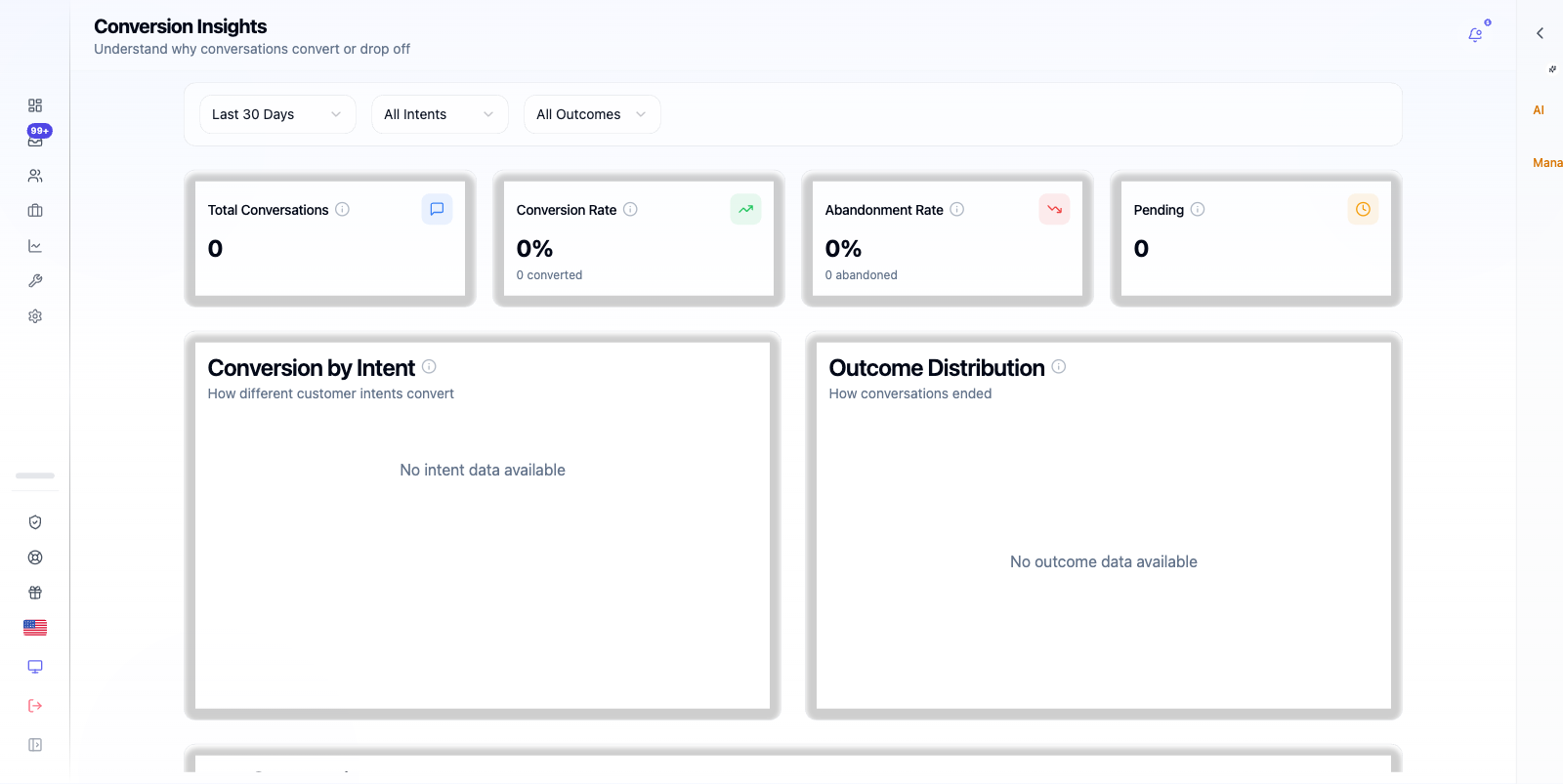This screenshot has width=1563, height=784.
Task: Select the AI tab in right panel
Action: 1539,110
